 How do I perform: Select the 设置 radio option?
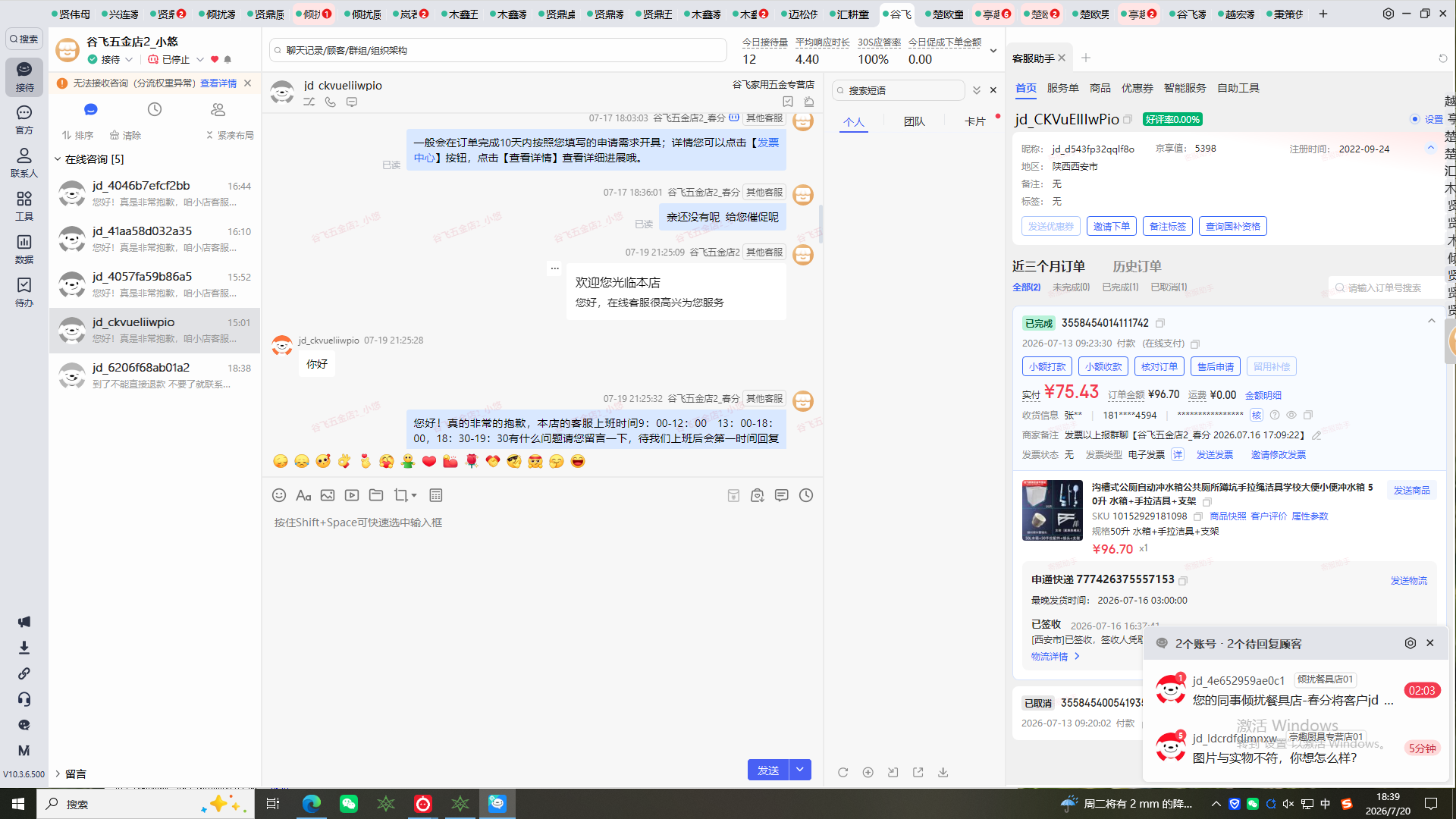point(1415,119)
